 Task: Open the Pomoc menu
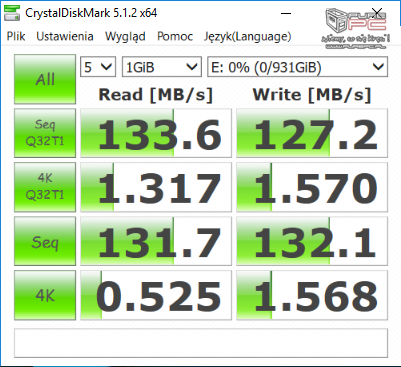(175, 36)
